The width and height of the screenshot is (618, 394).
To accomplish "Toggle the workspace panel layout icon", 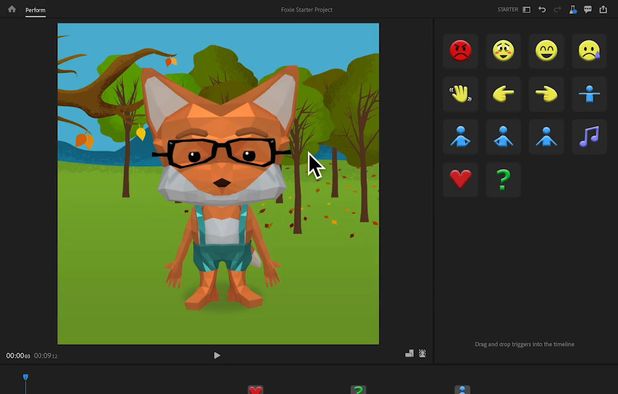I will 527,9.
